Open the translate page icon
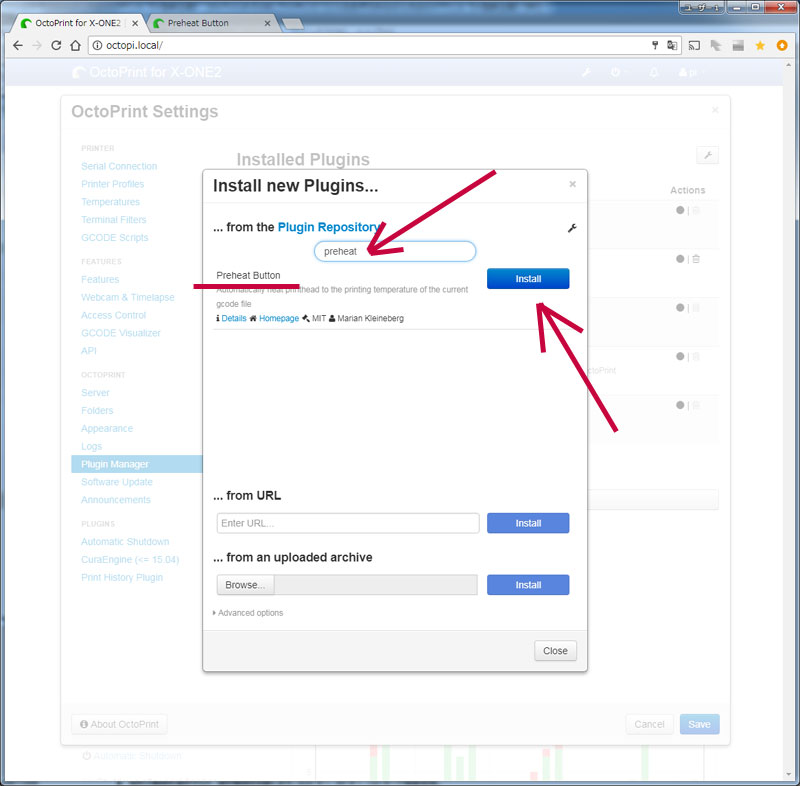The height and width of the screenshot is (786, 800). [x=672, y=45]
